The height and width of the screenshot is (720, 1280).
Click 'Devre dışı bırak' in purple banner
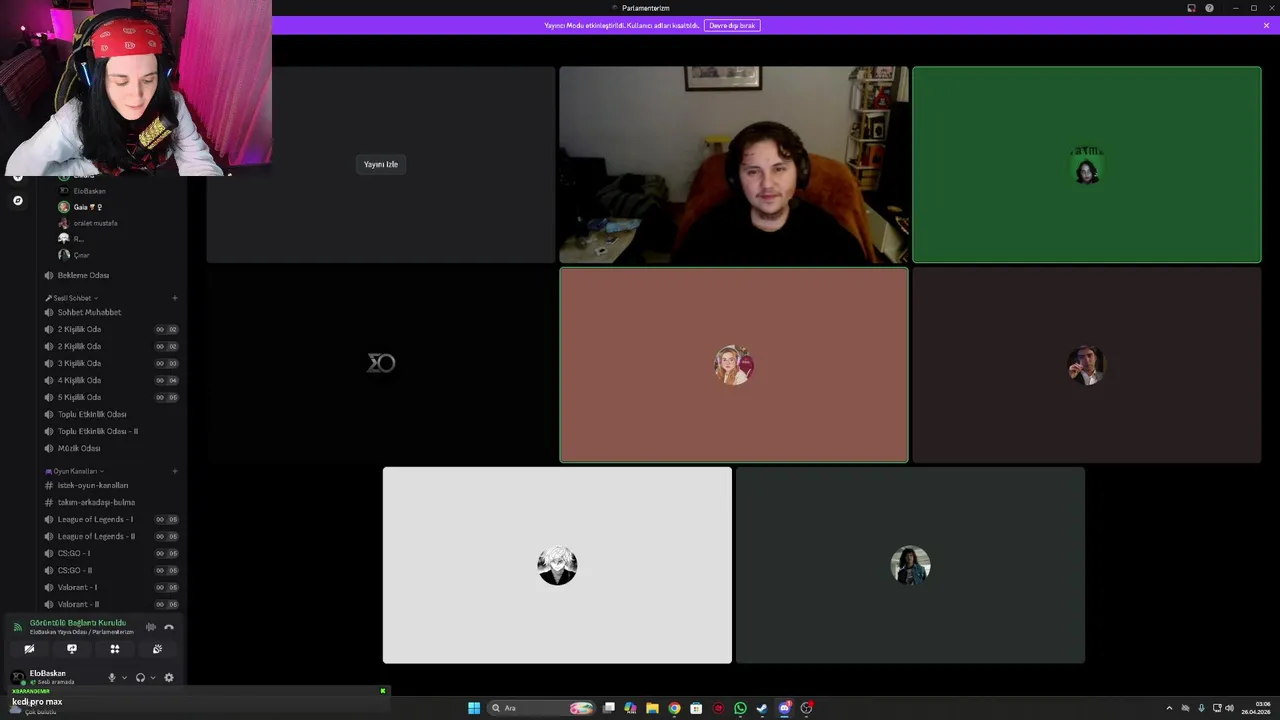pyautogui.click(x=732, y=25)
